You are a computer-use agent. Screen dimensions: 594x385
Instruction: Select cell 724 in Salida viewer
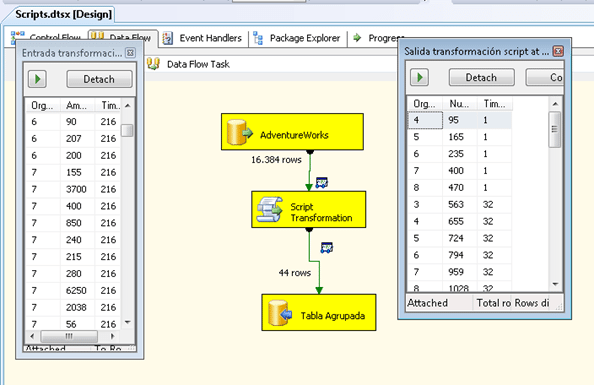coord(460,238)
